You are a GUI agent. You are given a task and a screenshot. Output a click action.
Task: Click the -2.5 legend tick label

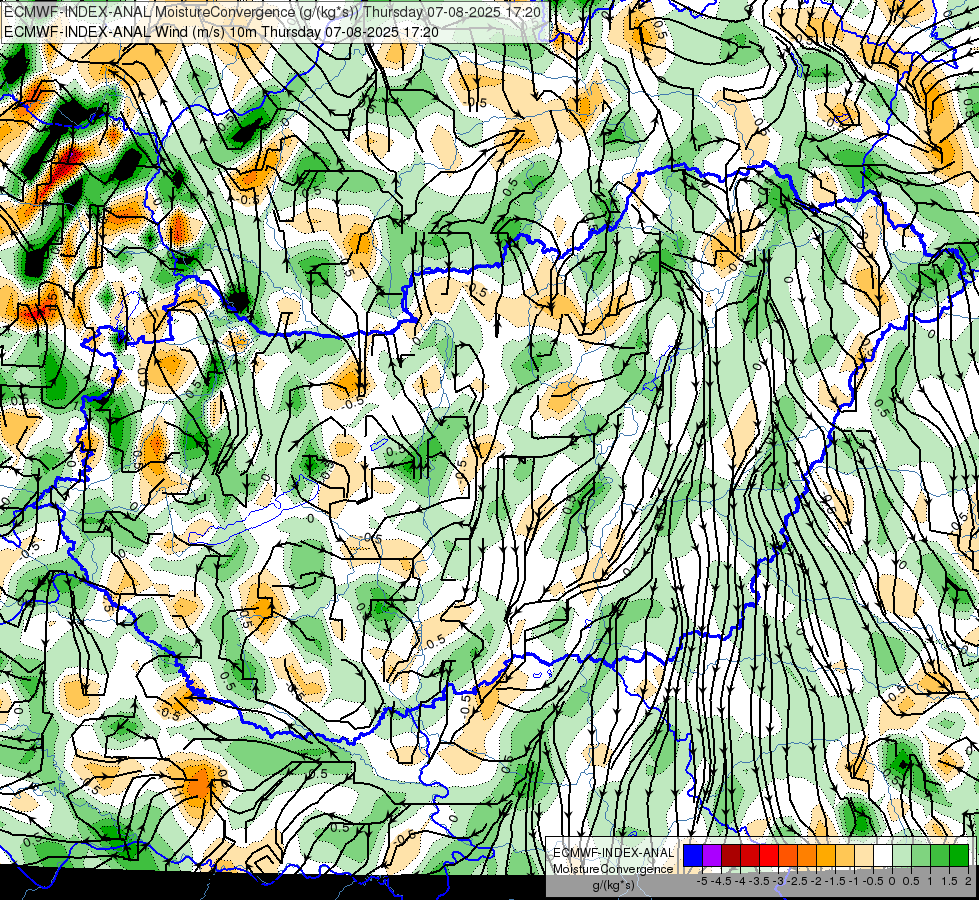797,881
